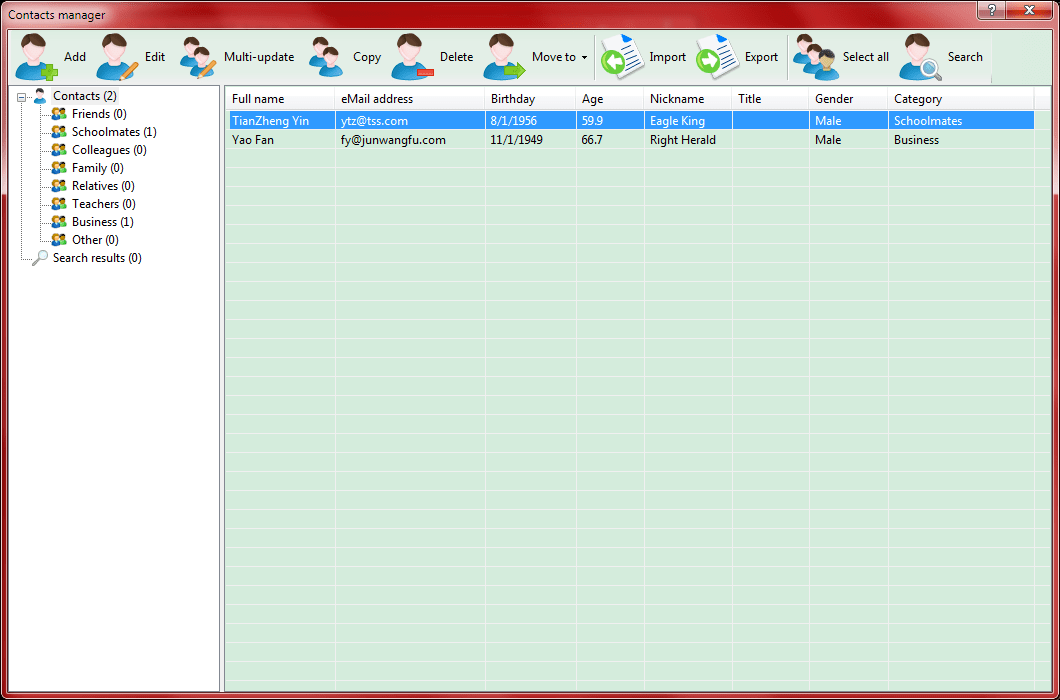Sort by Category column header
The image size is (1060, 700).
(x=961, y=99)
